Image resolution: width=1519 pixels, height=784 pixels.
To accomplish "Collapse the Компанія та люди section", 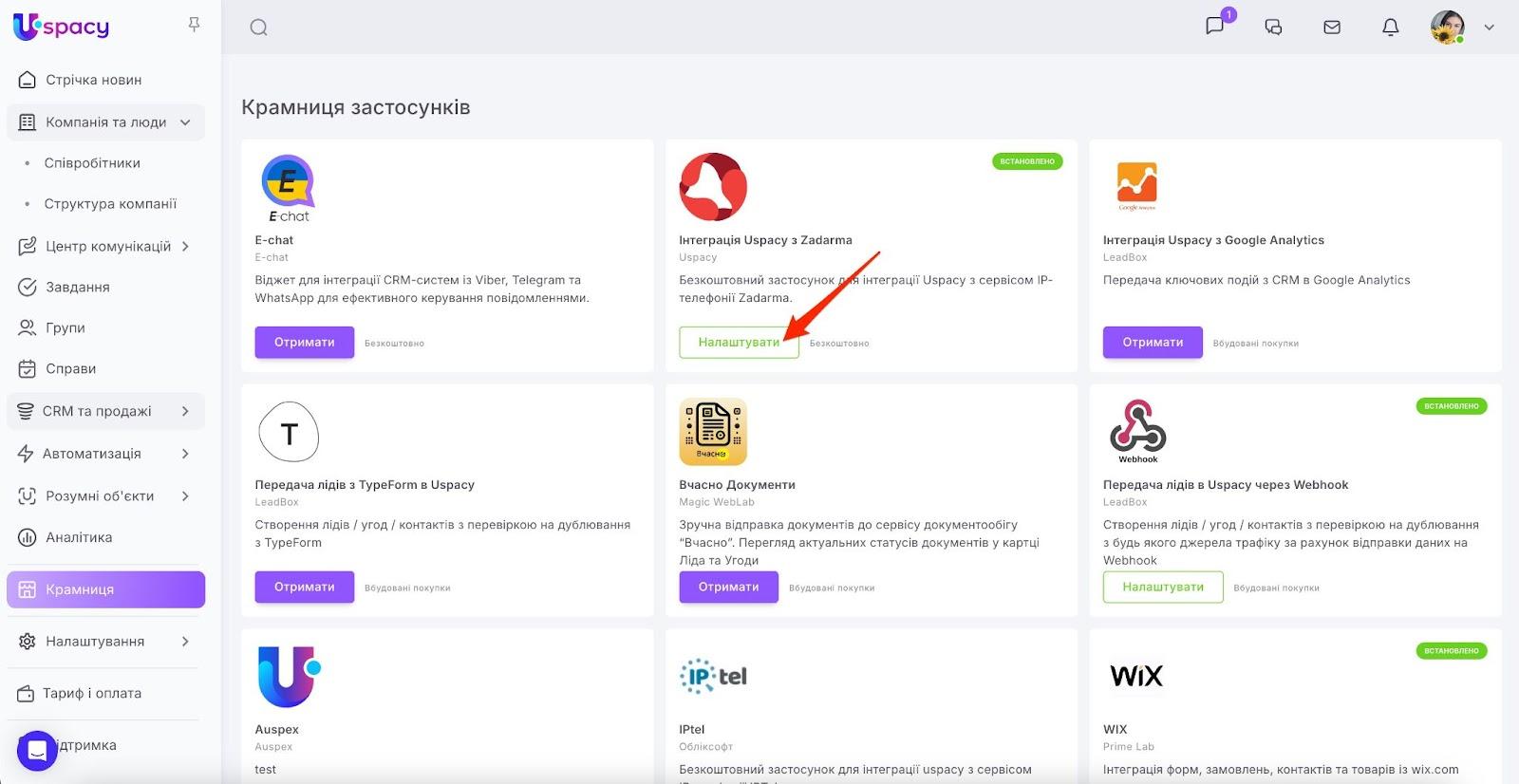I will tap(185, 122).
